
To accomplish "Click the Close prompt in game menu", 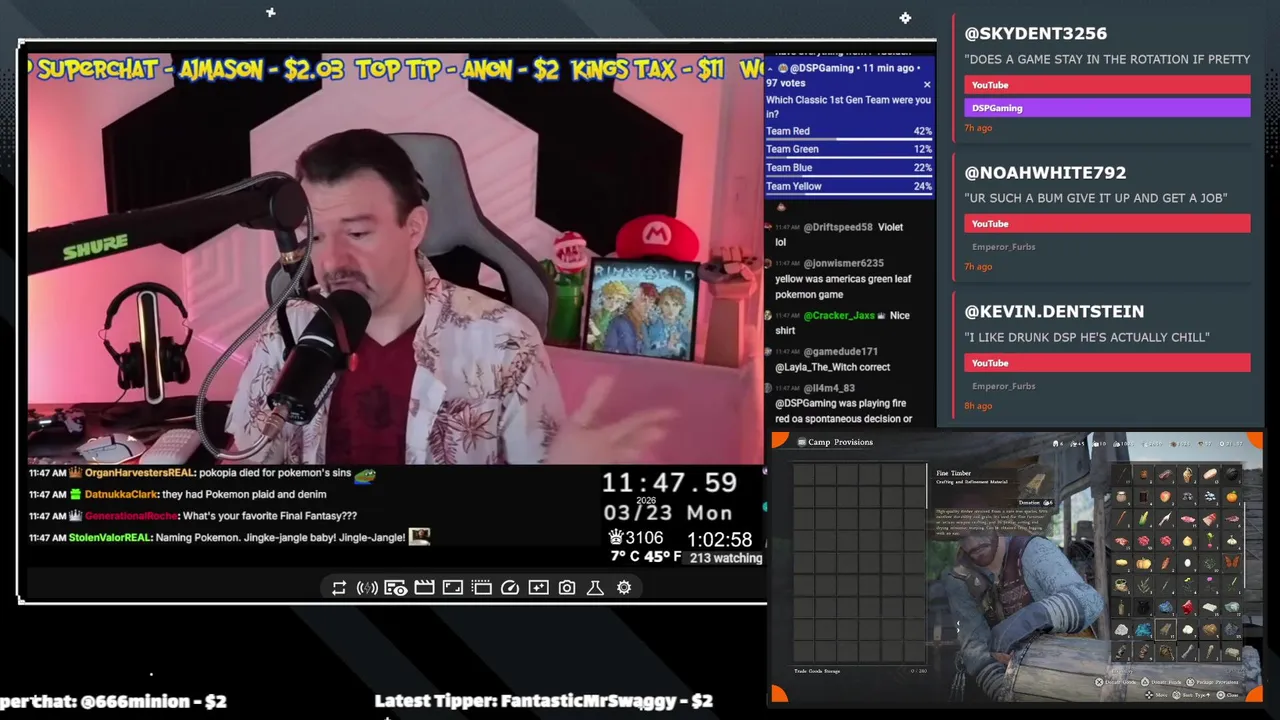I will pos(1227,695).
